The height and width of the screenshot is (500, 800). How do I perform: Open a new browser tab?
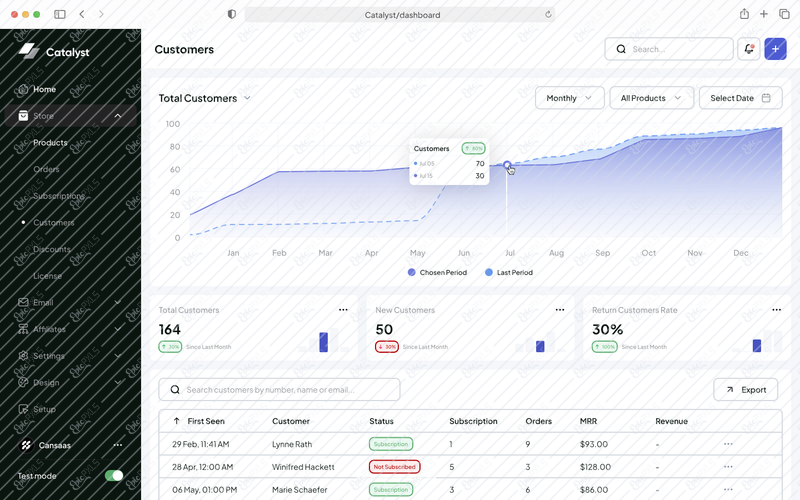(764, 14)
